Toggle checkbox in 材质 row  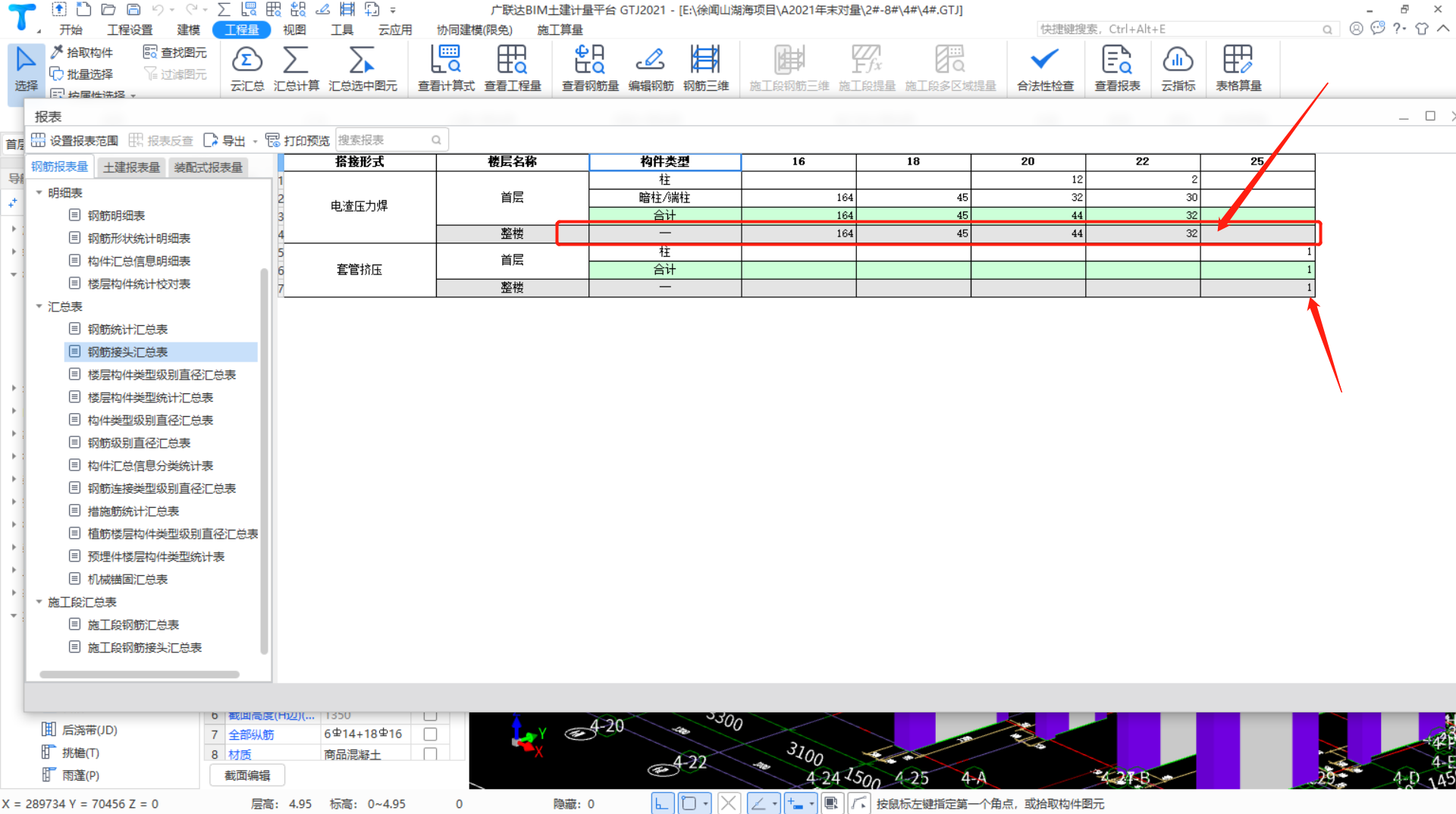click(x=430, y=754)
